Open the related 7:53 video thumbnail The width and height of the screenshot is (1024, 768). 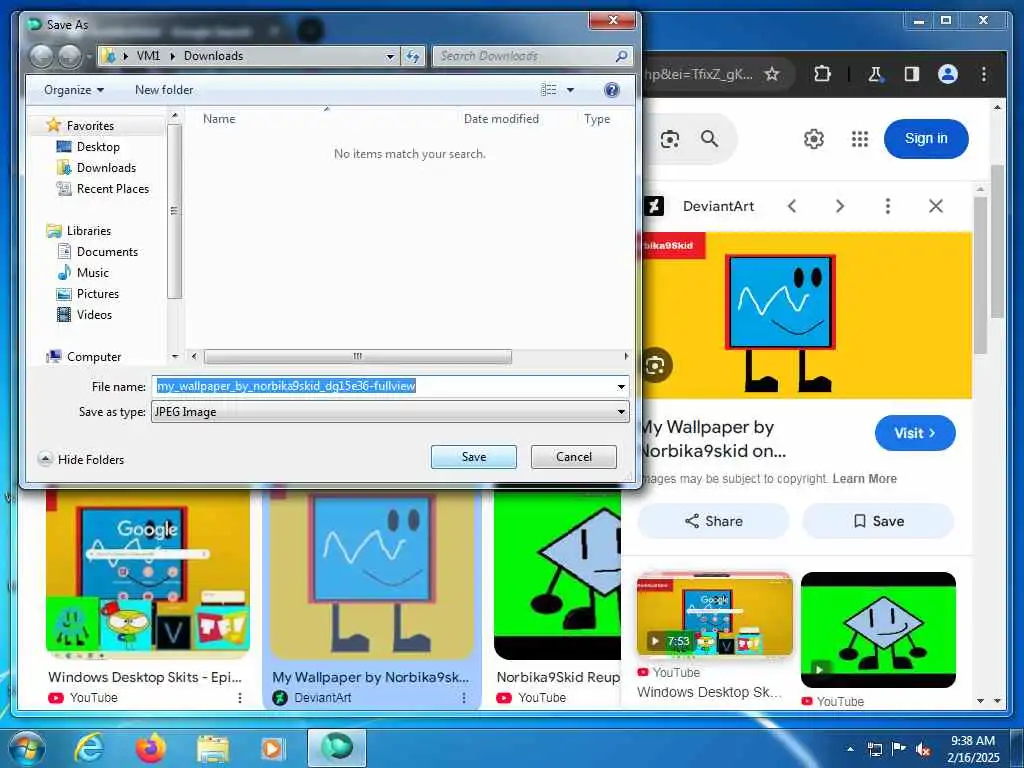tap(714, 614)
